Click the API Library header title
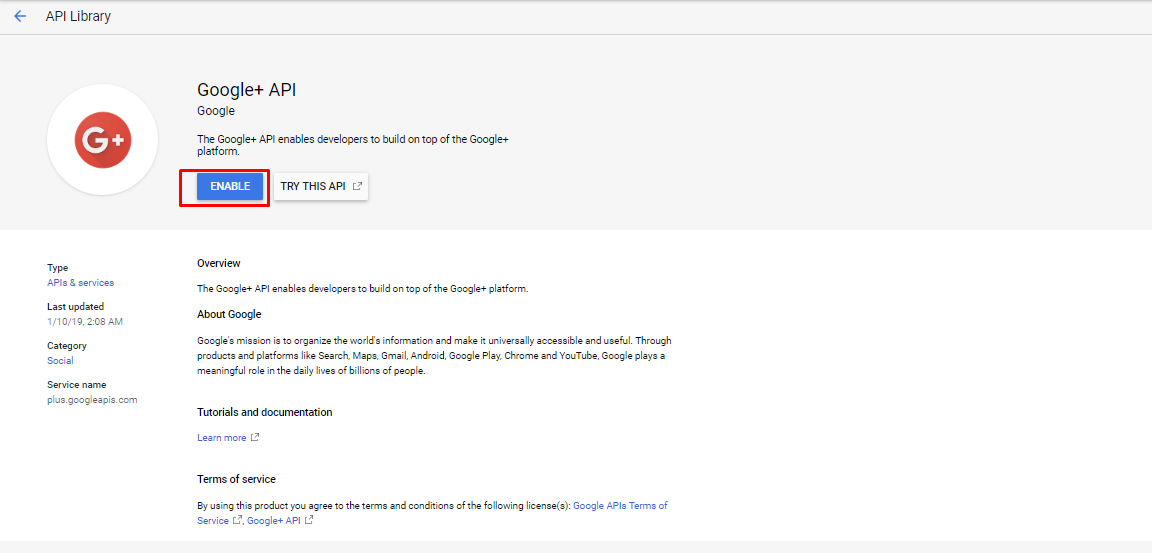This screenshot has height=553, width=1152. point(78,16)
